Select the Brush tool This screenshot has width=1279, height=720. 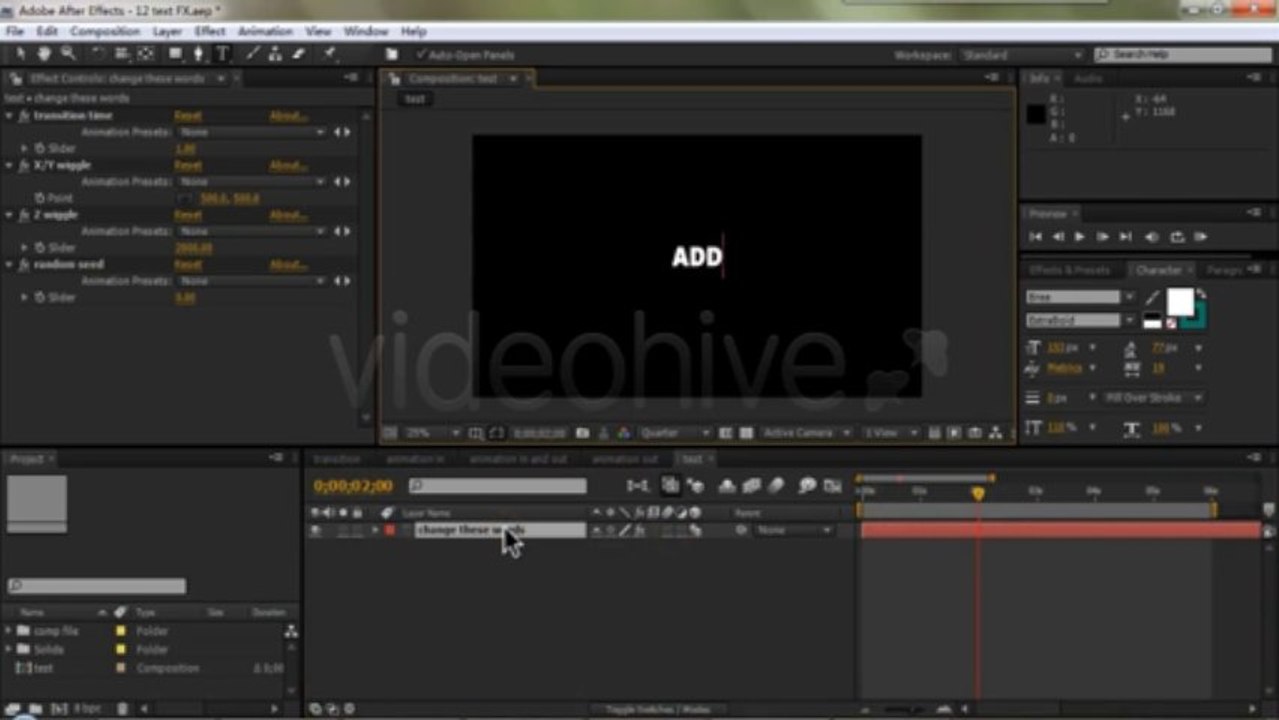tap(252, 54)
